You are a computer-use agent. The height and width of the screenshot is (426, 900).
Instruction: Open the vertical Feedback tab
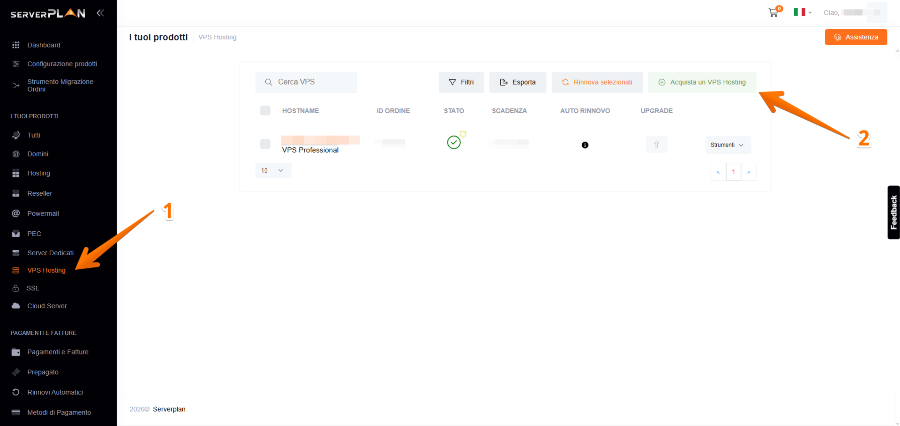point(893,212)
